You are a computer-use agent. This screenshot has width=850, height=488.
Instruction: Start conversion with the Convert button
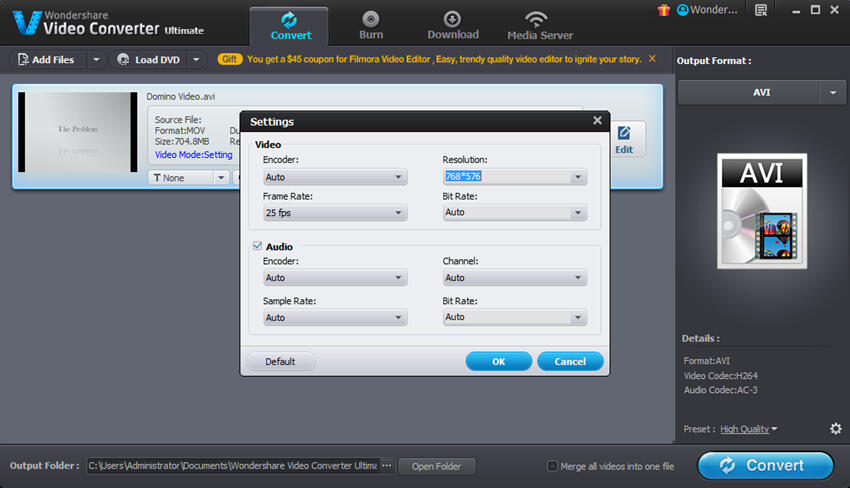(765, 465)
